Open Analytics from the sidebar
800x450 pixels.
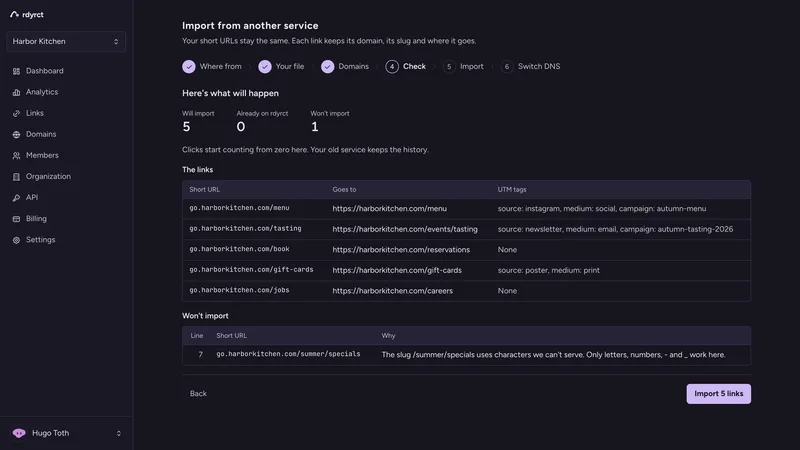pos(42,92)
